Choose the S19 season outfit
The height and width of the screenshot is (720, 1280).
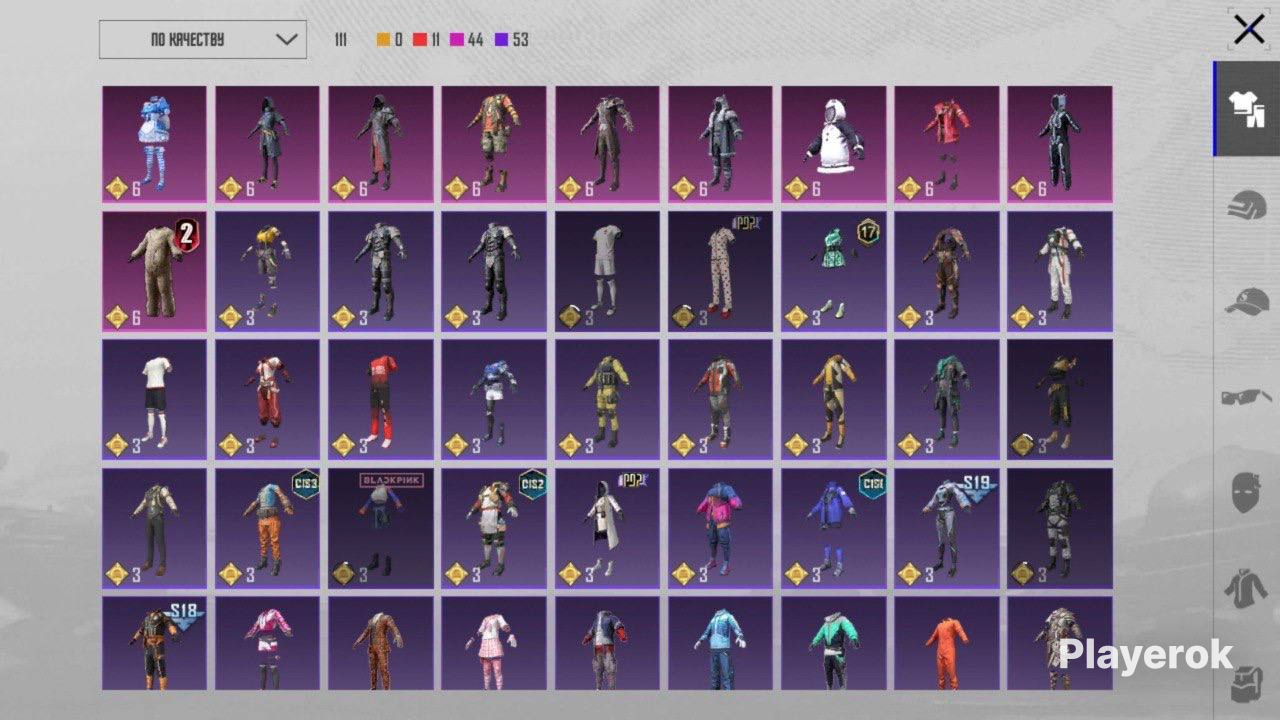tap(947, 527)
